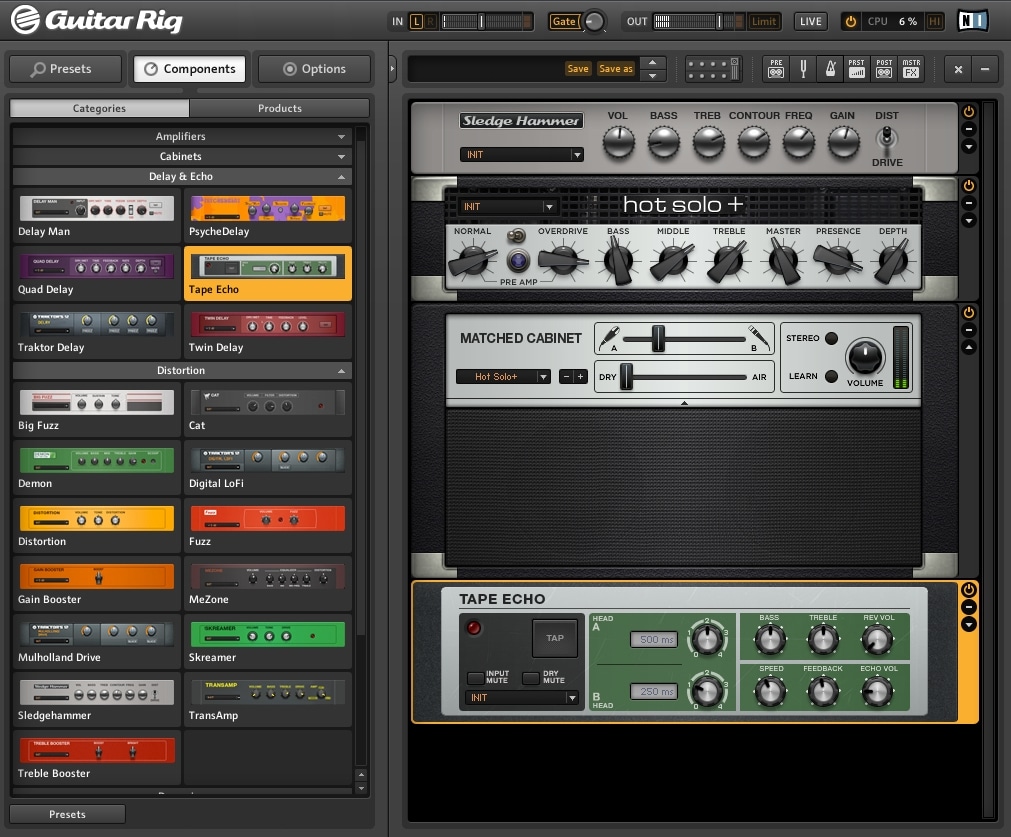Select the Categories view
Viewport: 1011px width, 837px height.
click(99, 108)
